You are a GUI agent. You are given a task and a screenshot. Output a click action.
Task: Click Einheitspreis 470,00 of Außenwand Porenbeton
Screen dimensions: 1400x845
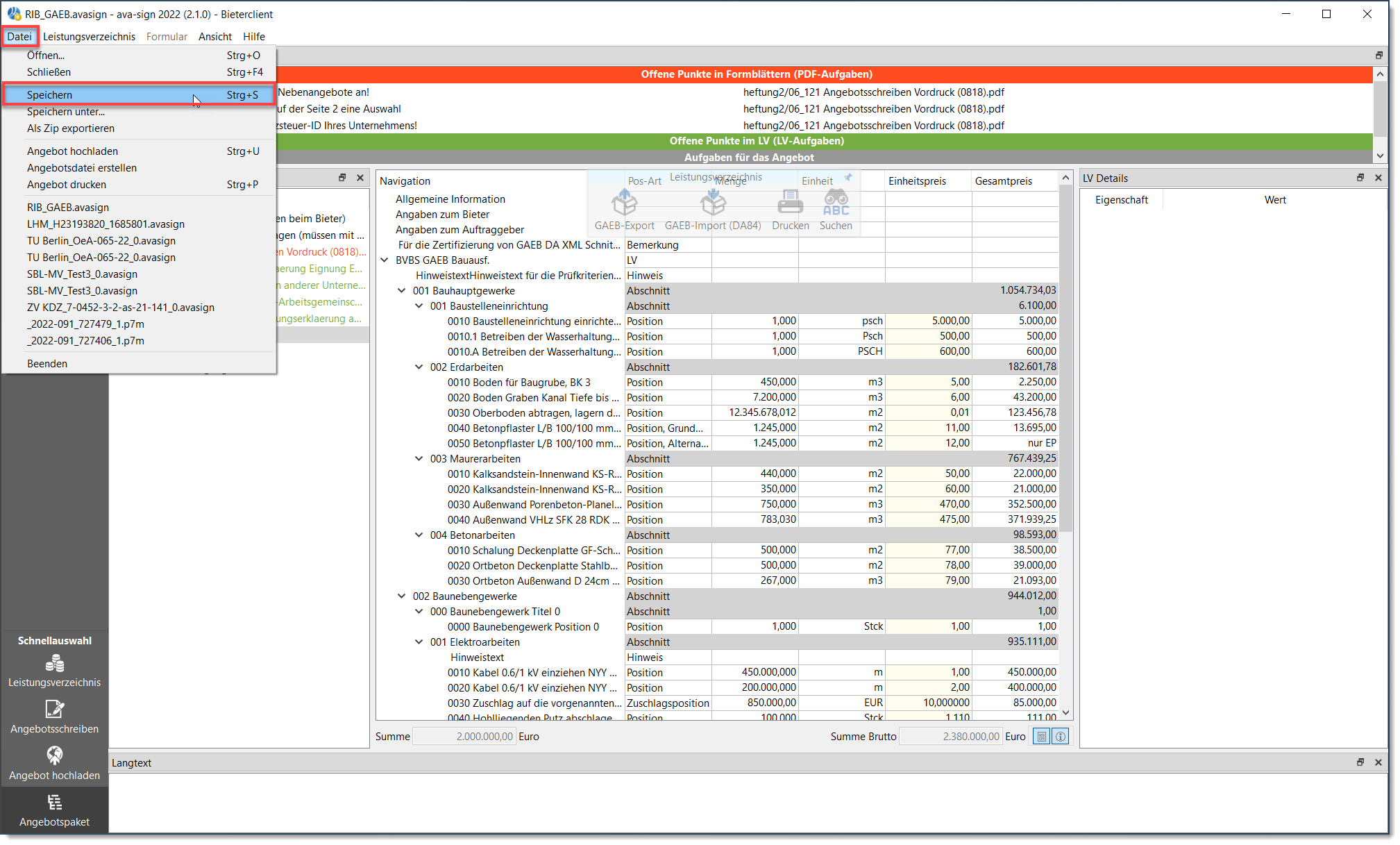point(929,504)
